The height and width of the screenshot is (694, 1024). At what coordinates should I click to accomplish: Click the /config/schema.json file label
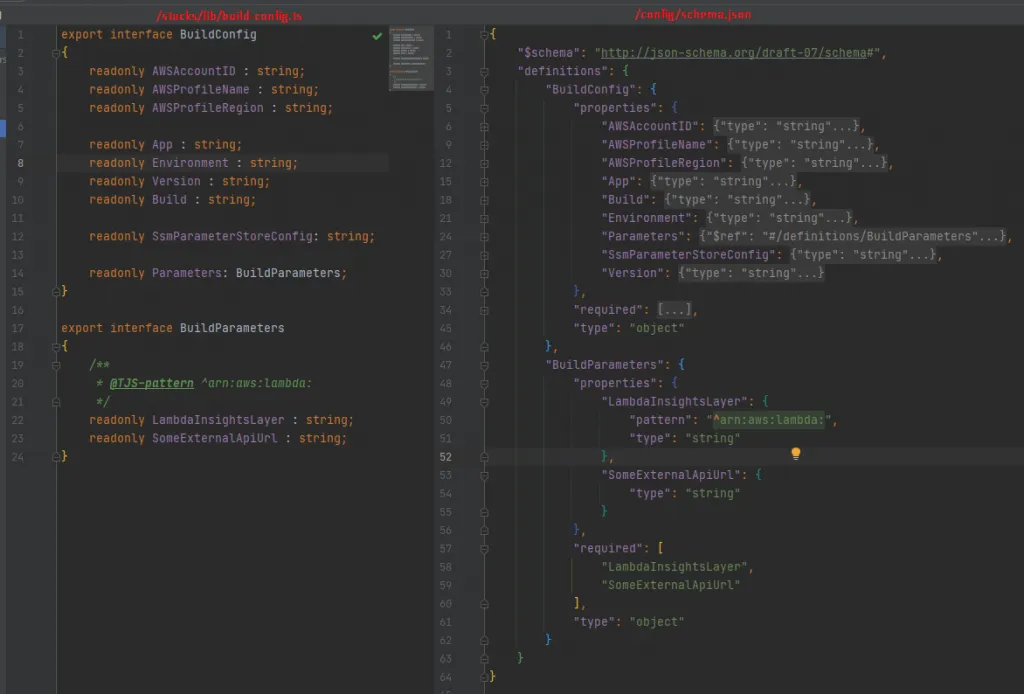[x=693, y=14]
